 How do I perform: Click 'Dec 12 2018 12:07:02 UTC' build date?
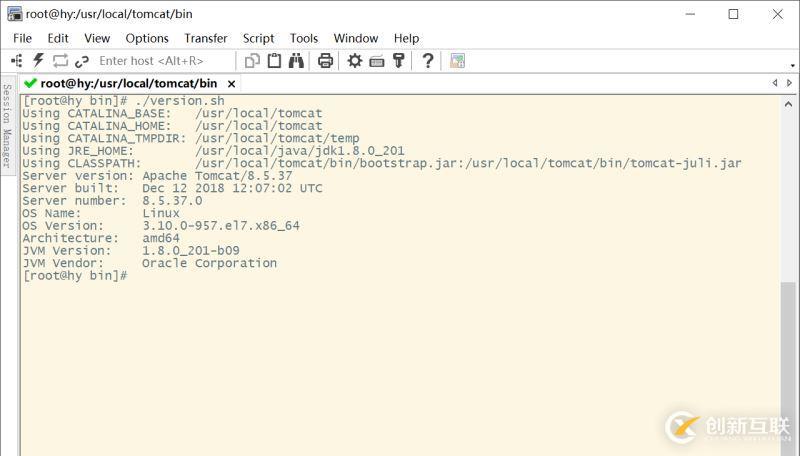pos(232,188)
